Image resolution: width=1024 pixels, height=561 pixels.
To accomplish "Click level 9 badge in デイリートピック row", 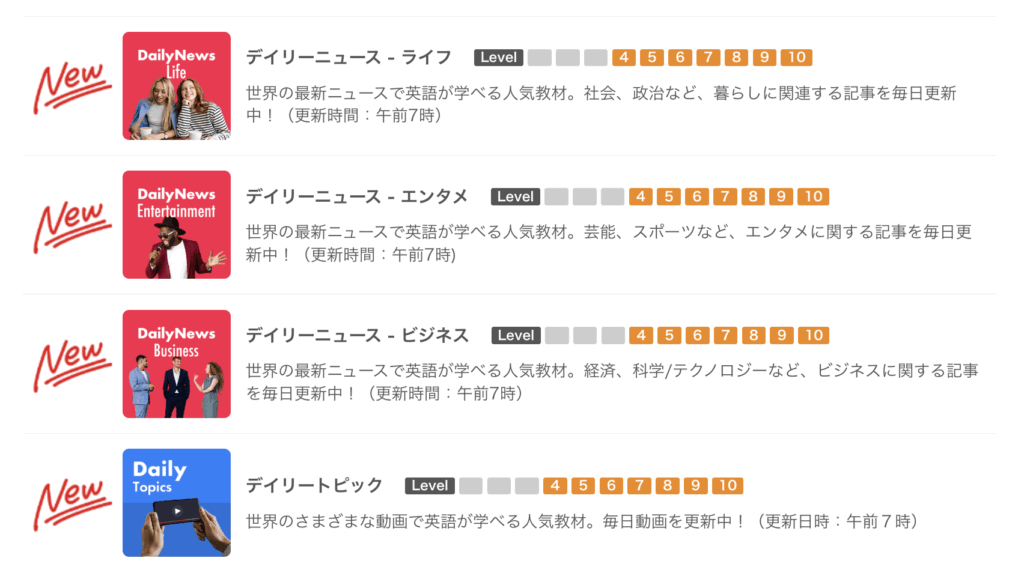I will [696, 485].
